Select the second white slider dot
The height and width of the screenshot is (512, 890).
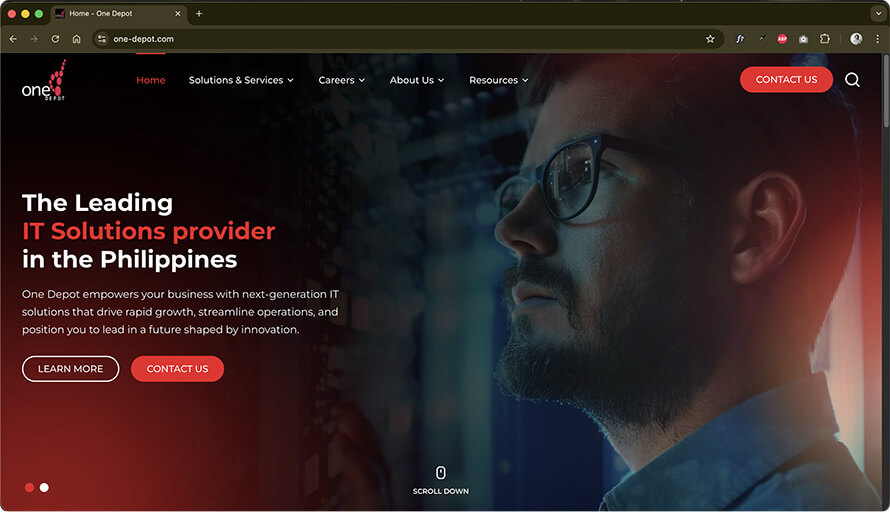point(44,488)
